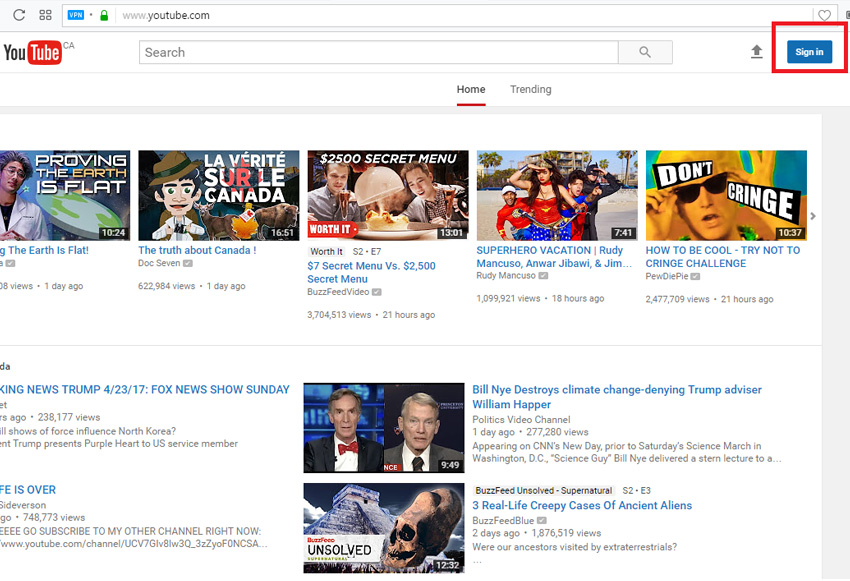Click the '622,984 views' count
850x581 pixels.
pyautogui.click(x=166, y=286)
